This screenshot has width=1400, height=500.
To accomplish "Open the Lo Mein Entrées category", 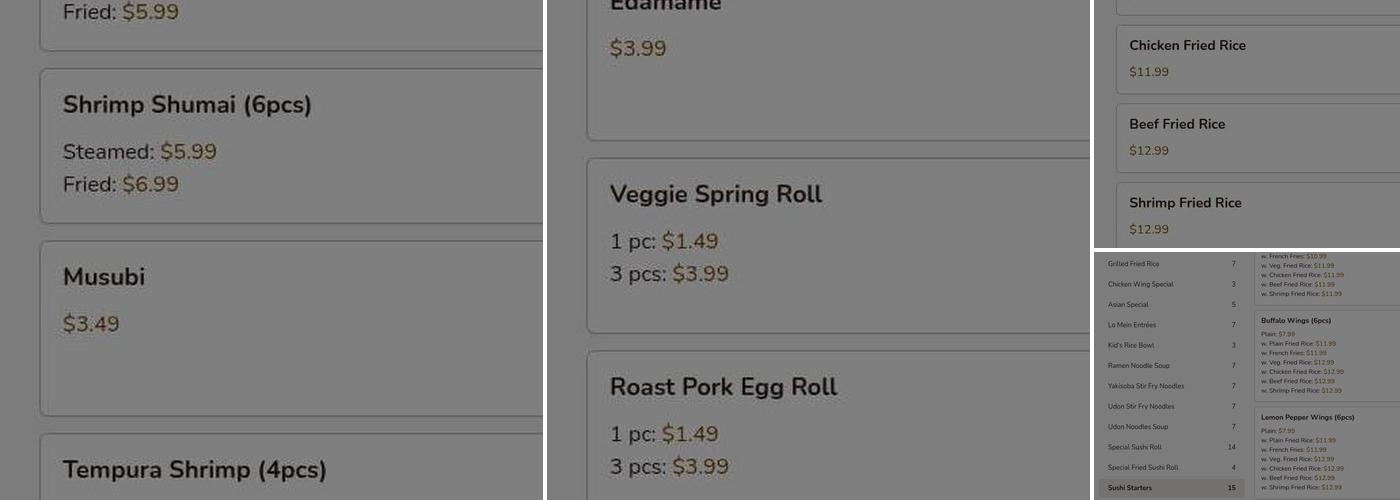I will (1170, 325).
